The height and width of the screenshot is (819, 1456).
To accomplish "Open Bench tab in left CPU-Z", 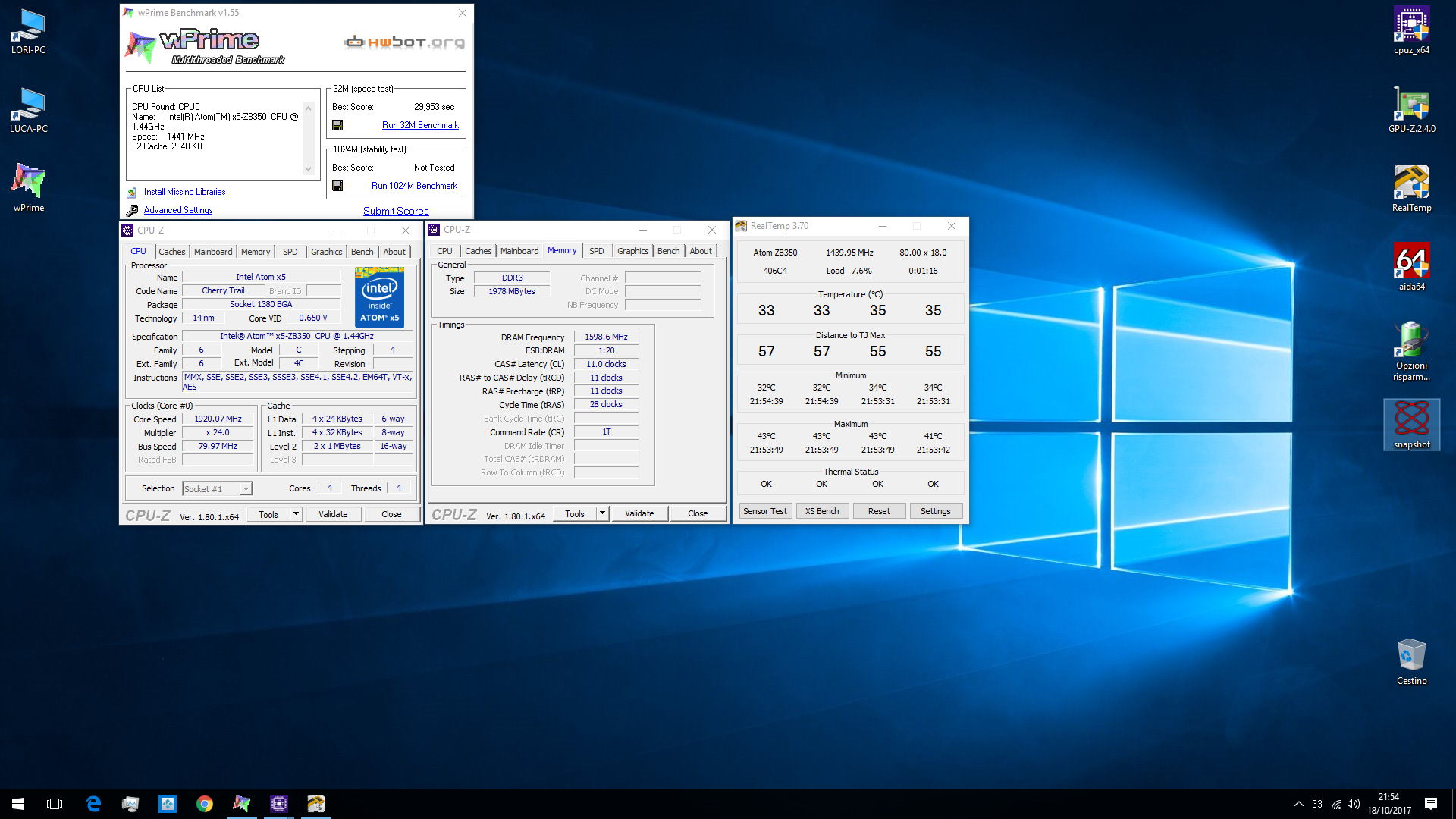I will click(362, 252).
